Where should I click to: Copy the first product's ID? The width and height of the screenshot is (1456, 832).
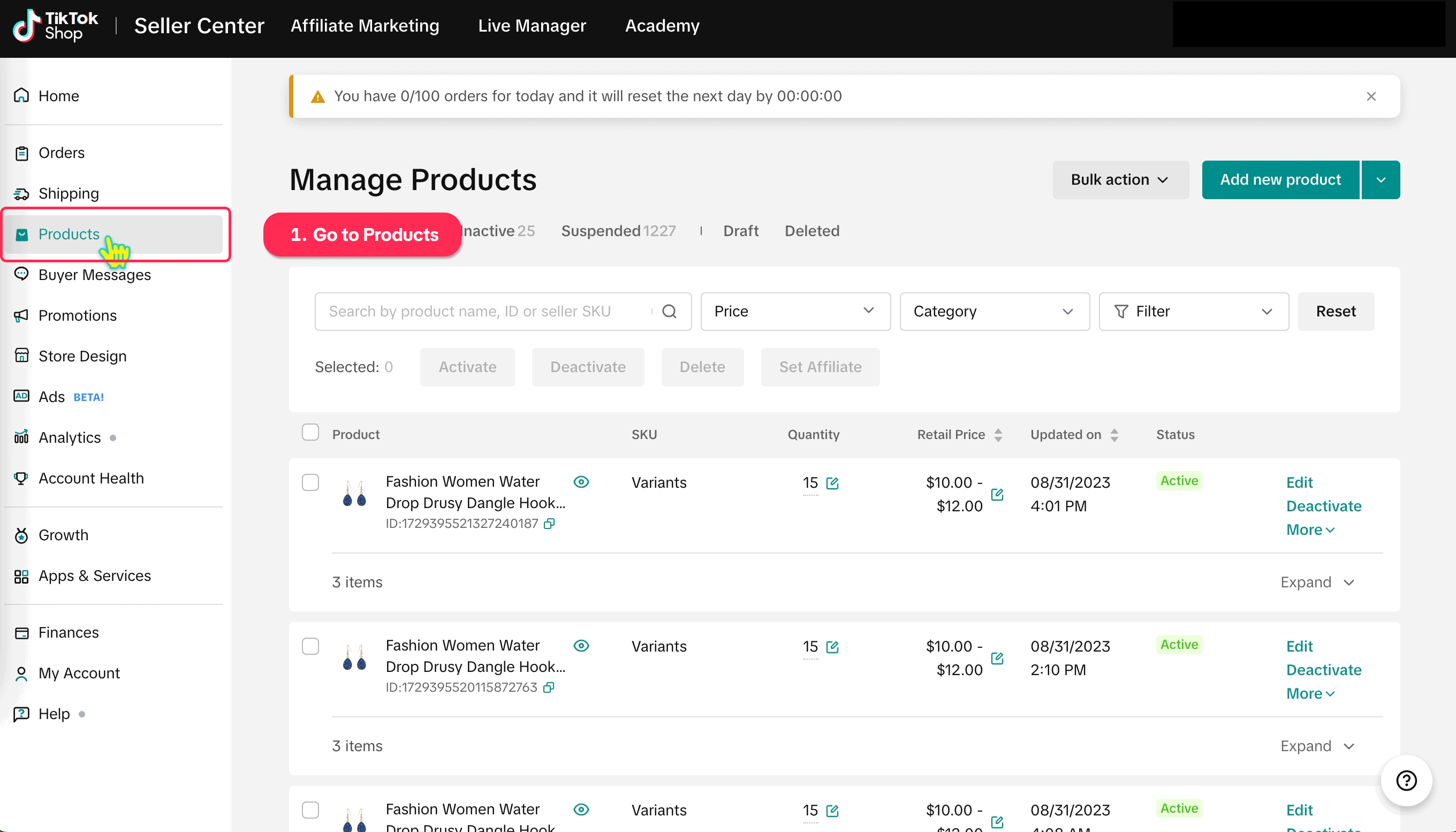549,524
